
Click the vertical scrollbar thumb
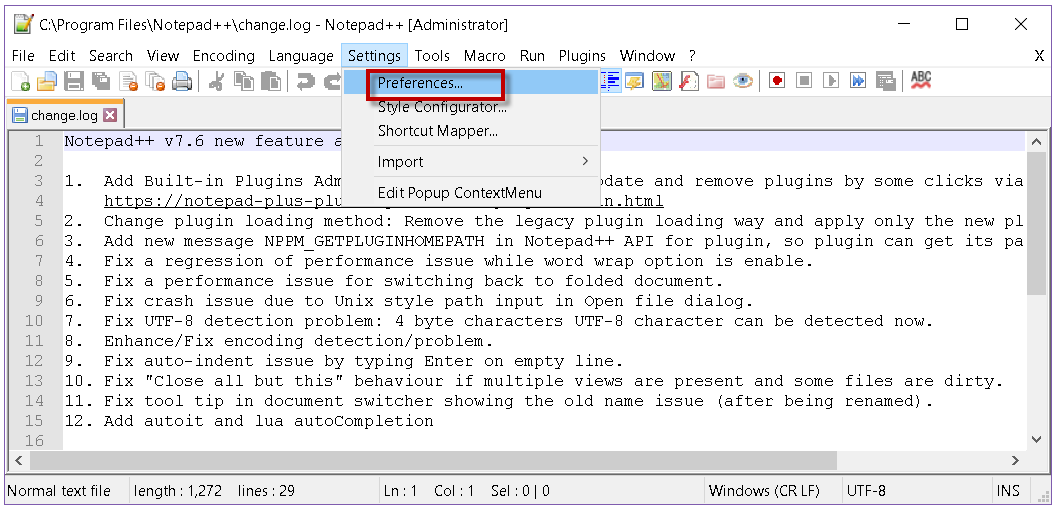(1037, 222)
